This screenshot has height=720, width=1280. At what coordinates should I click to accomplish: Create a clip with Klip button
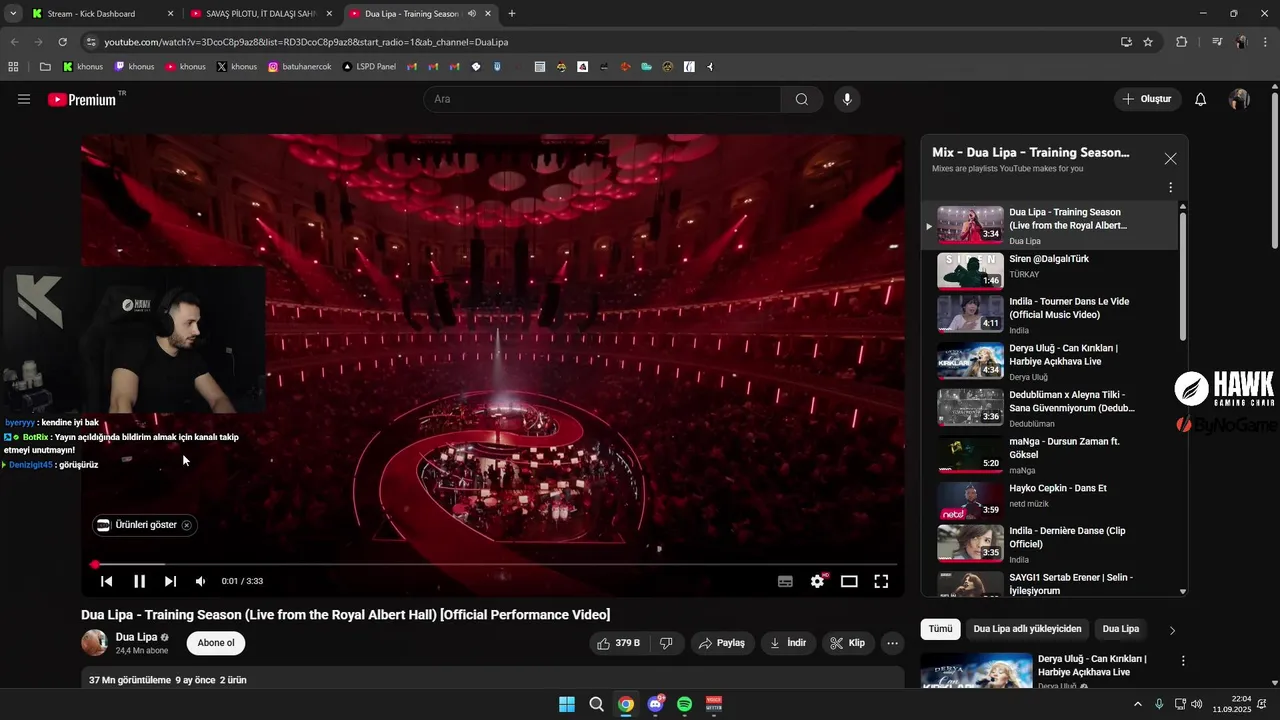coord(848,643)
